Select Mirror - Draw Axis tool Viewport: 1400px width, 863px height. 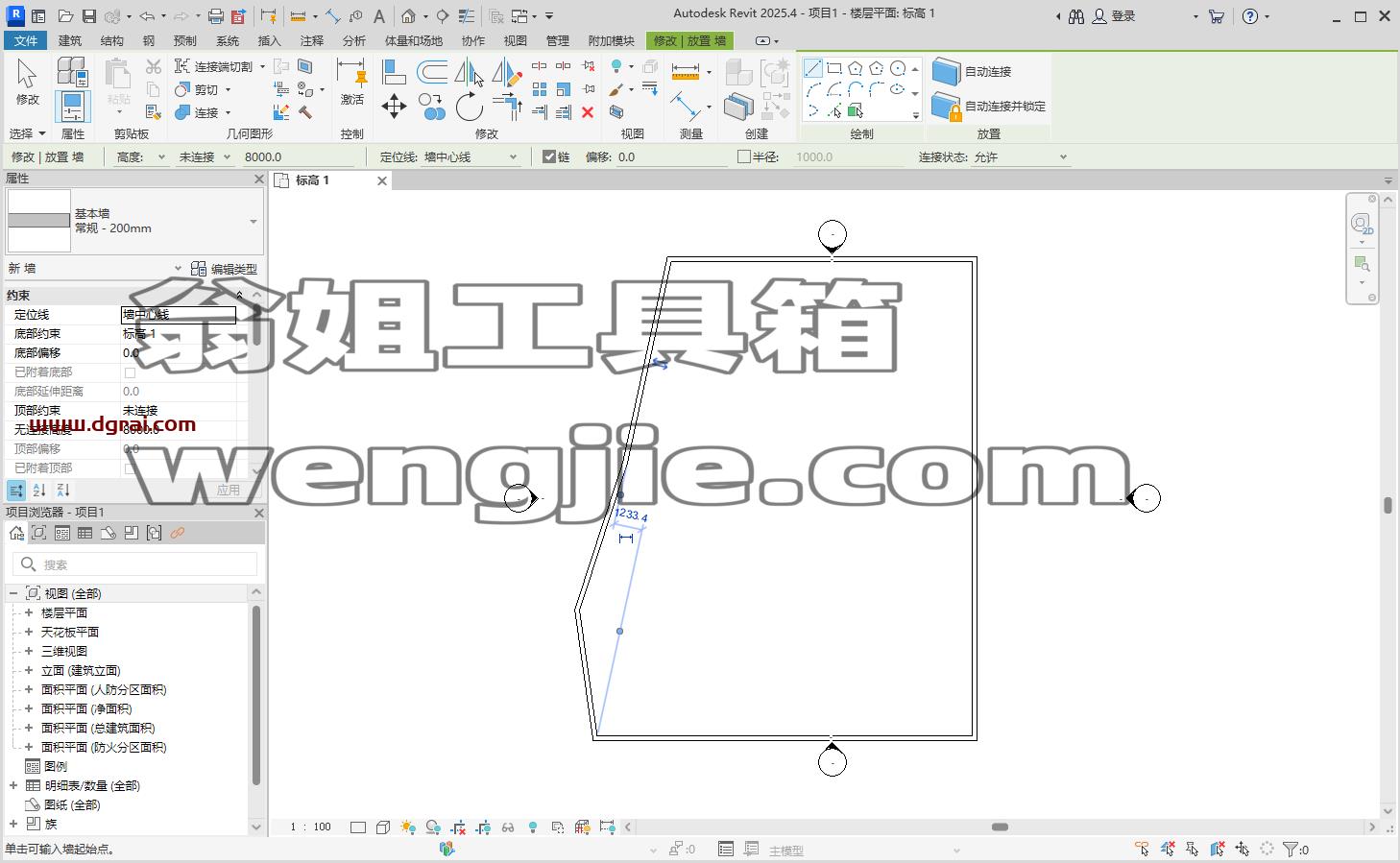pos(506,72)
